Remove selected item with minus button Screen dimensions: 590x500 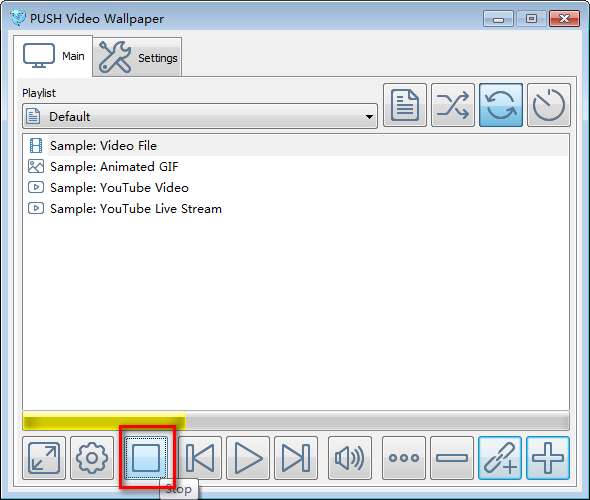(452, 458)
